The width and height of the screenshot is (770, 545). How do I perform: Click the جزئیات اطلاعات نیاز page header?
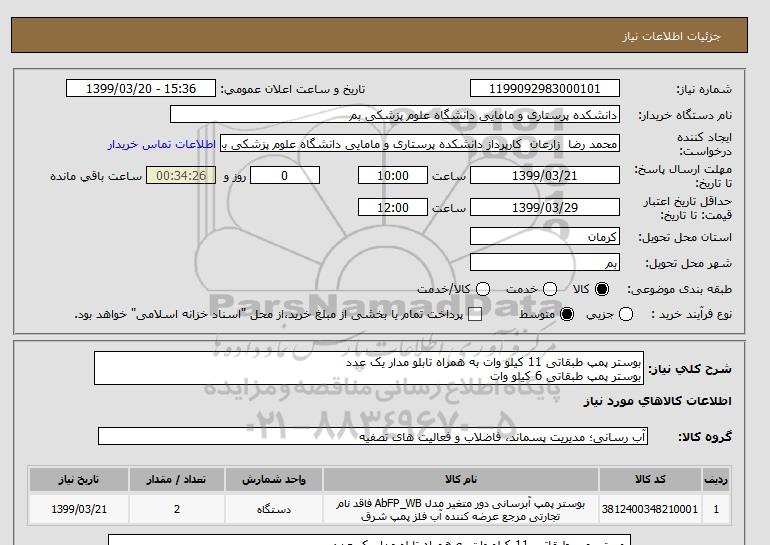pyautogui.click(x=671, y=36)
